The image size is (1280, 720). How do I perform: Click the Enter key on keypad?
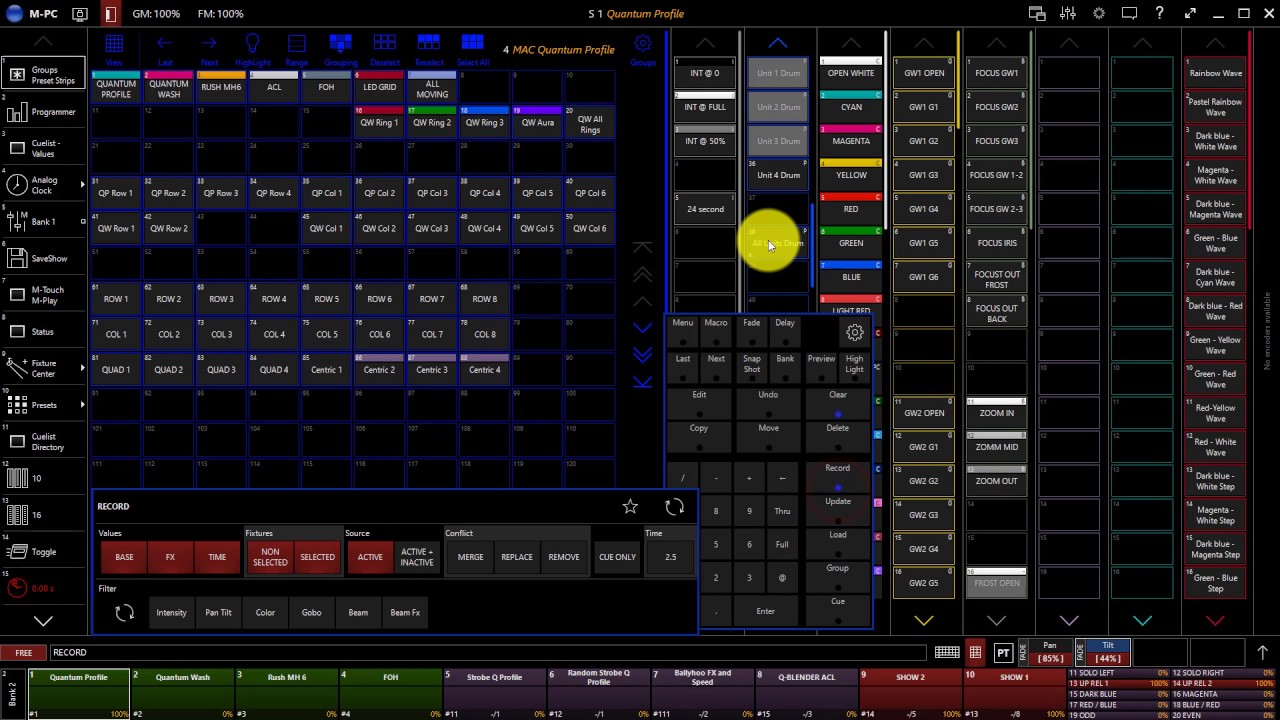[765, 611]
